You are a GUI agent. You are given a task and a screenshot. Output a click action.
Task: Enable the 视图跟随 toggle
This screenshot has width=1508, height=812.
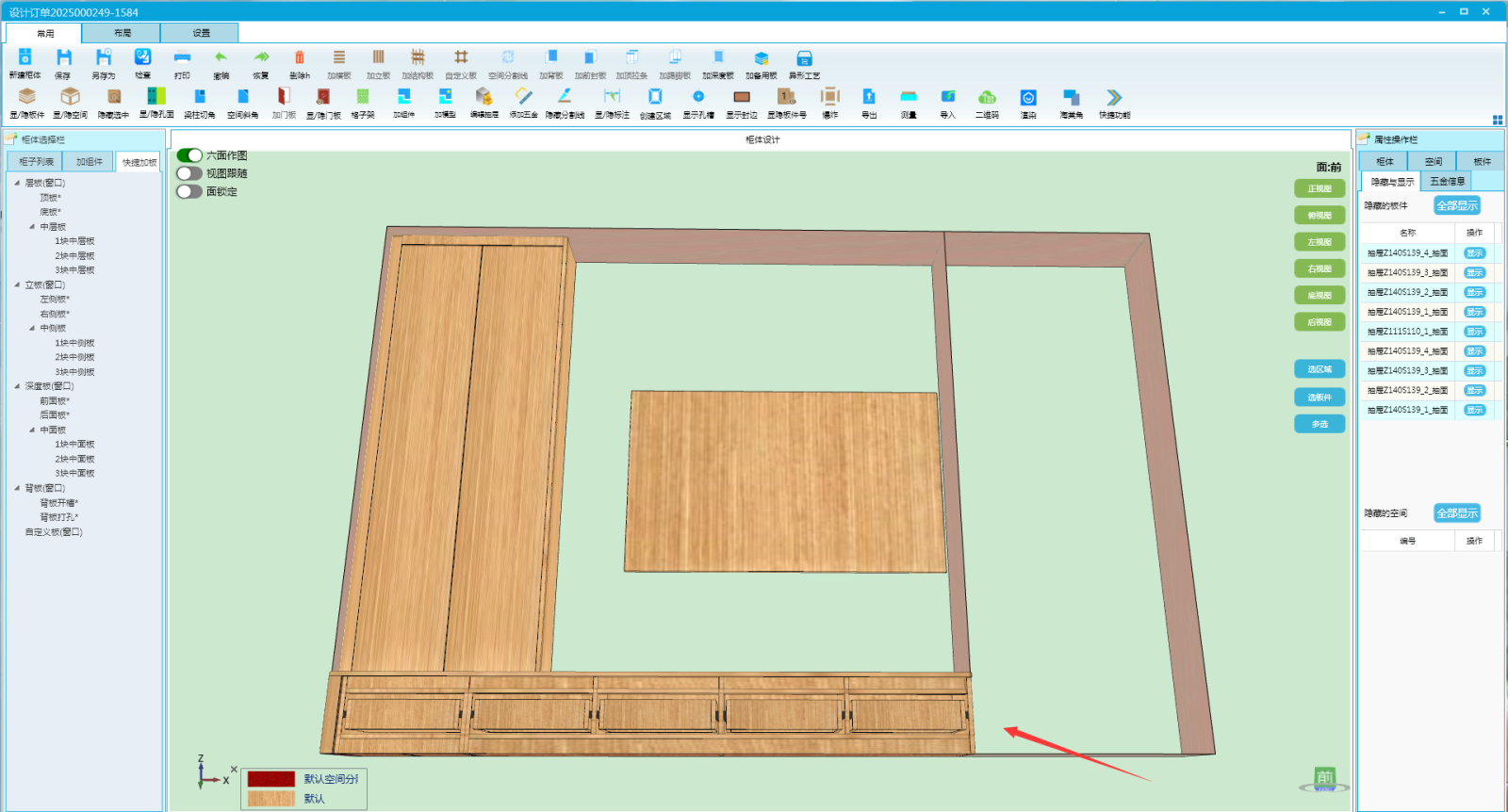[x=189, y=173]
